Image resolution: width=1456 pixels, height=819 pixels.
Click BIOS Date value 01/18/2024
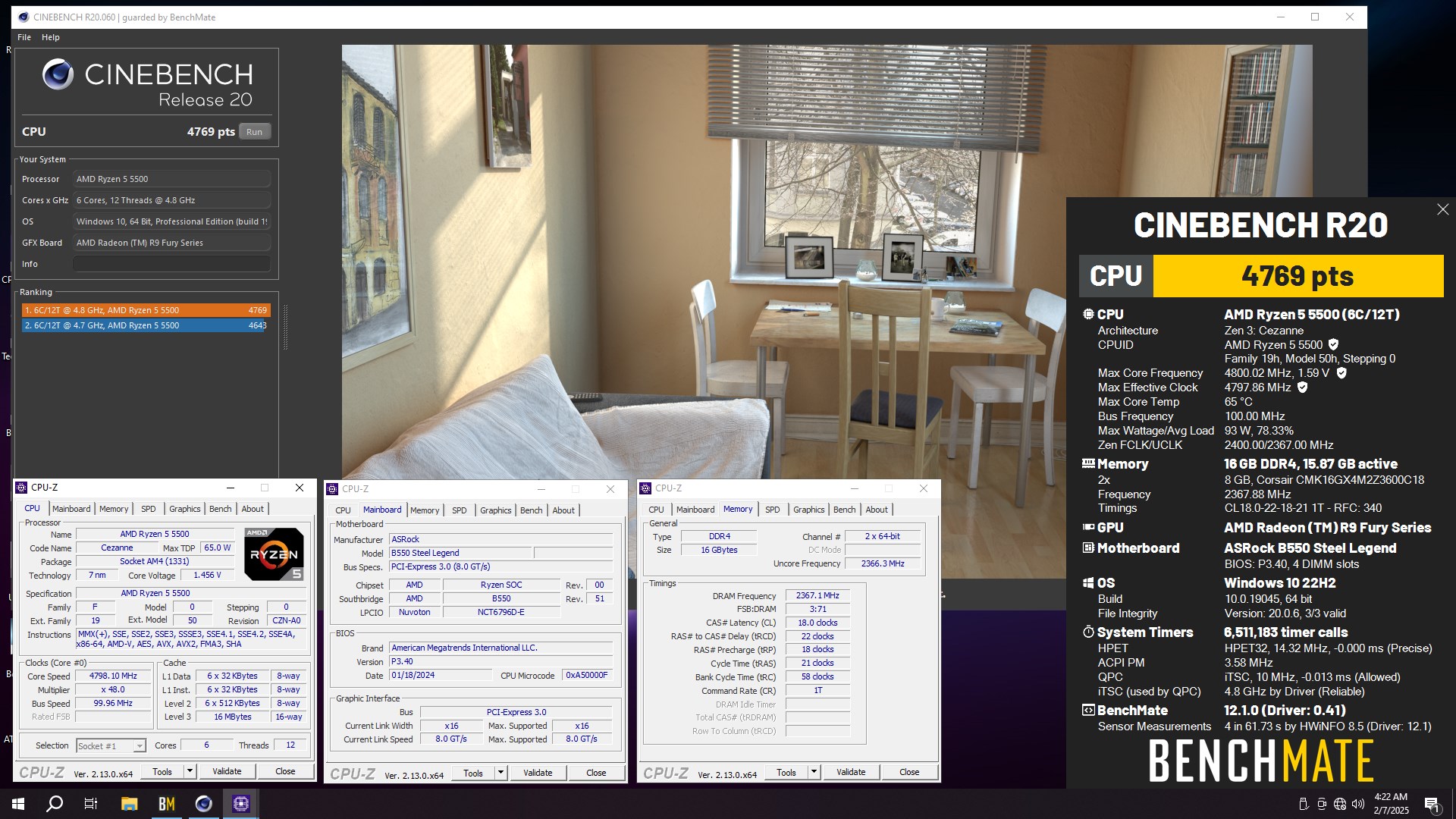(441, 675)
